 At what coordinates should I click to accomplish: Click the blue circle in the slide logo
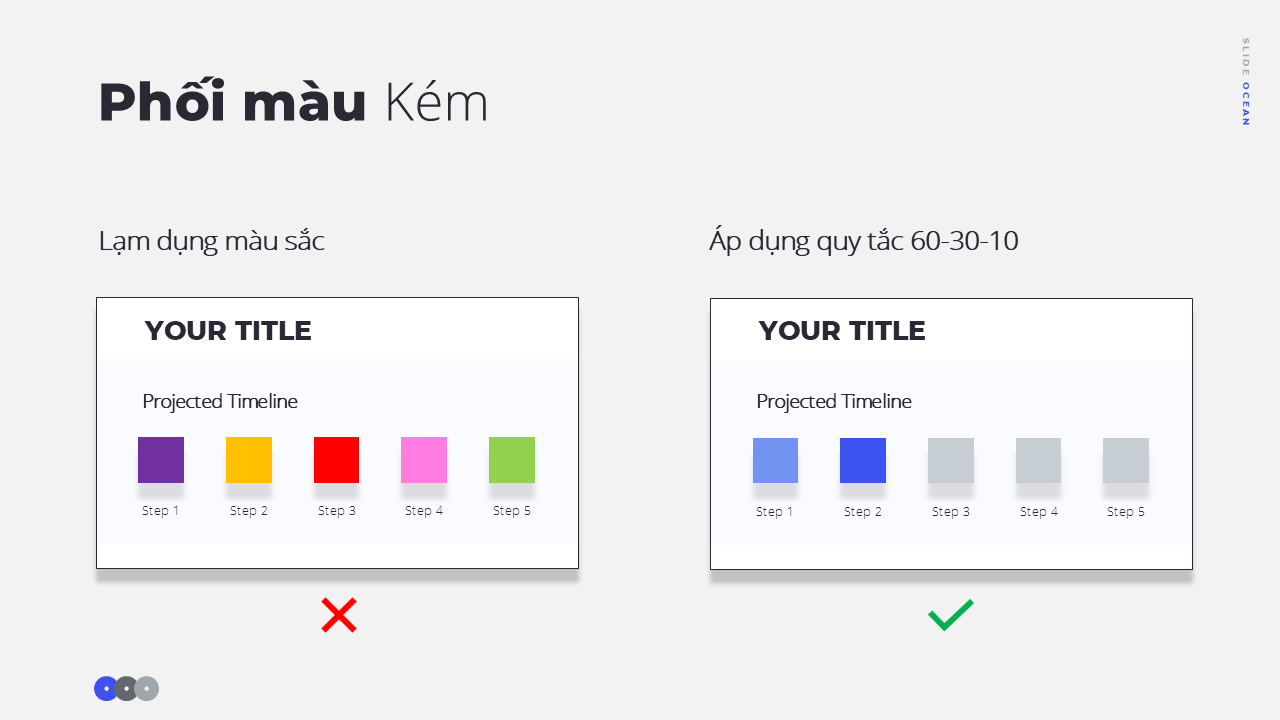106,688
